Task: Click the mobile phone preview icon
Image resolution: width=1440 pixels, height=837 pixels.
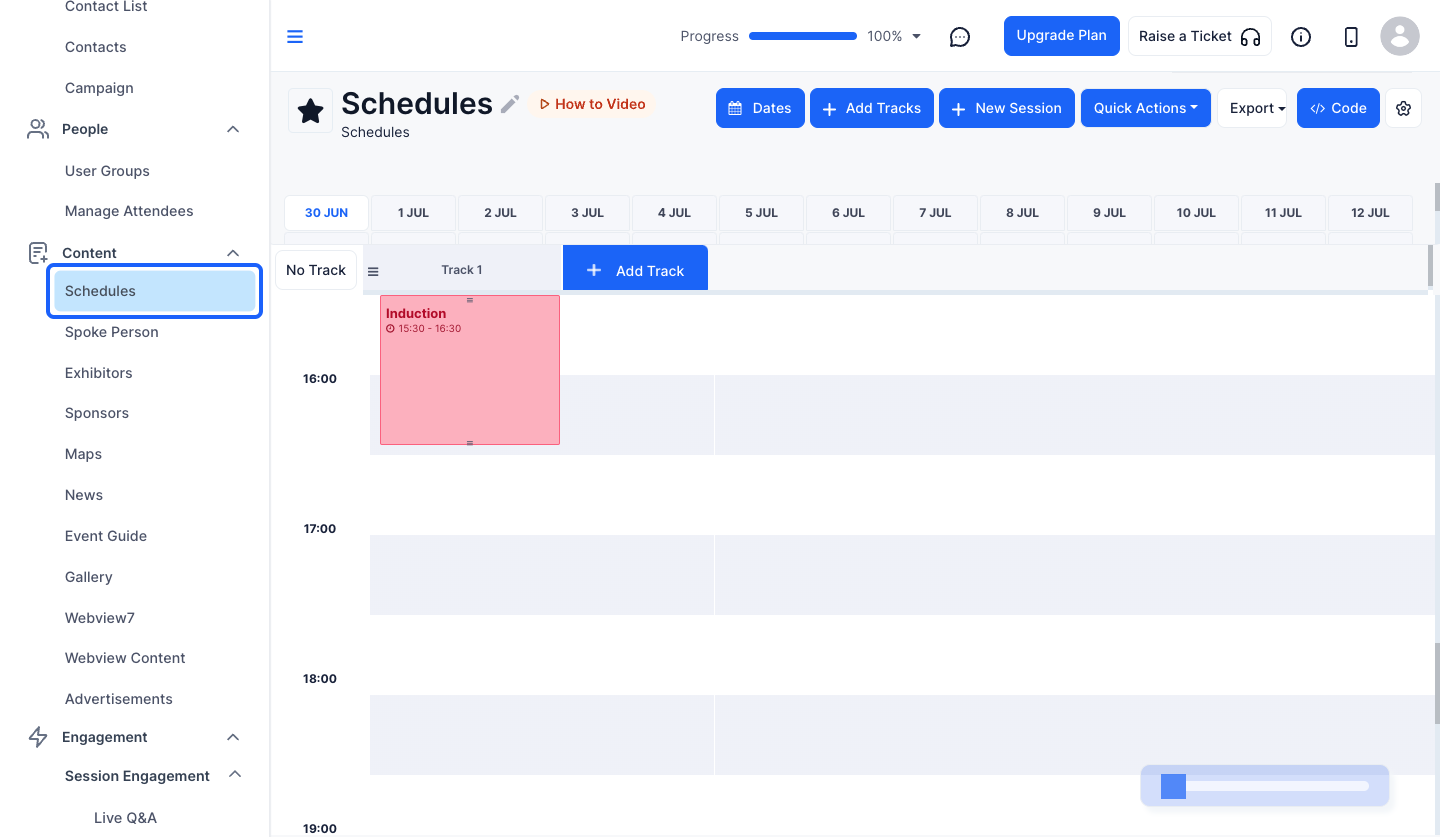Action: pos(1351,37)
